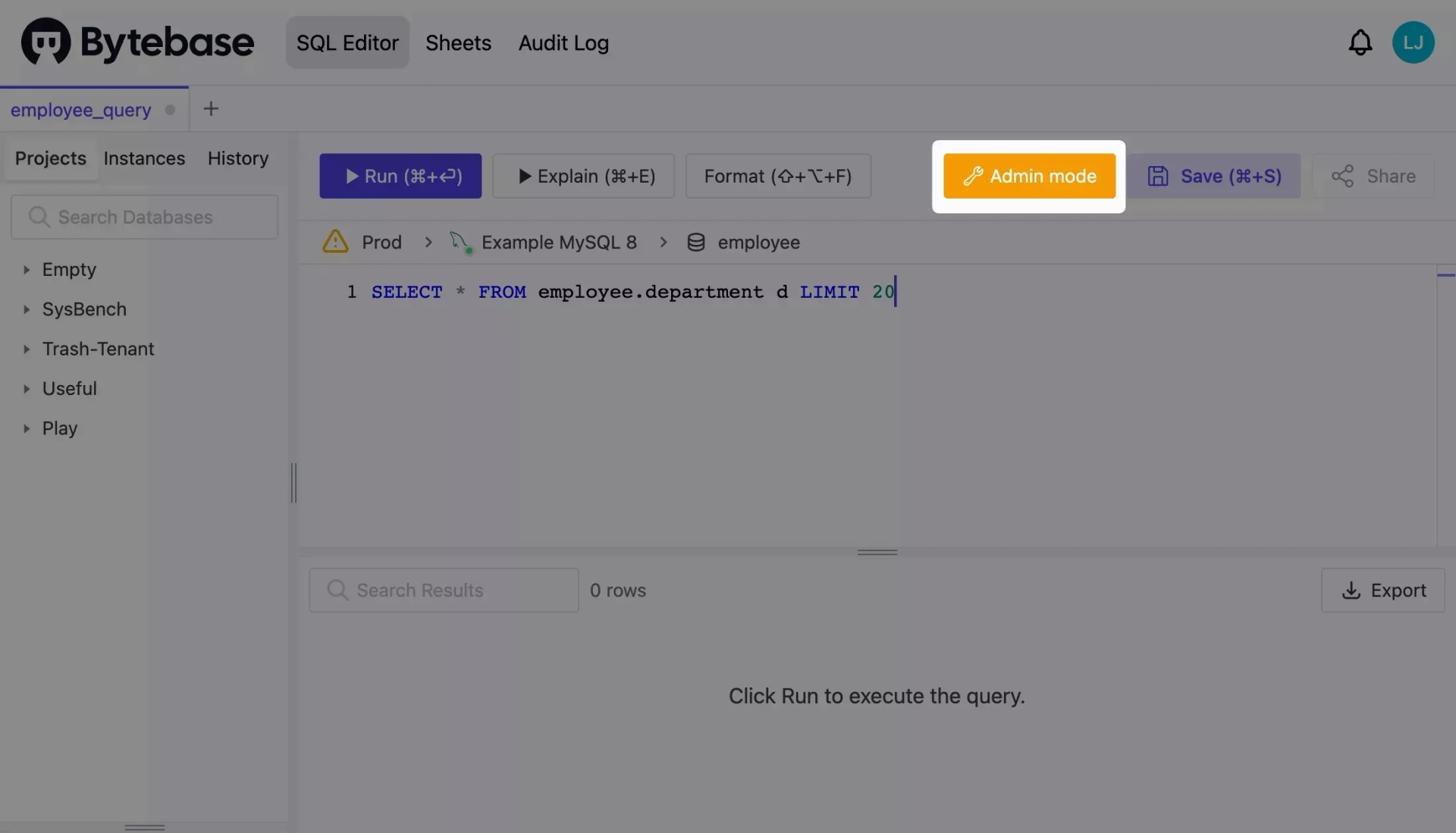The height and width of the screenshot is (833, 1456).
Task: Click the Save query icon
Action: (1158, 176)
